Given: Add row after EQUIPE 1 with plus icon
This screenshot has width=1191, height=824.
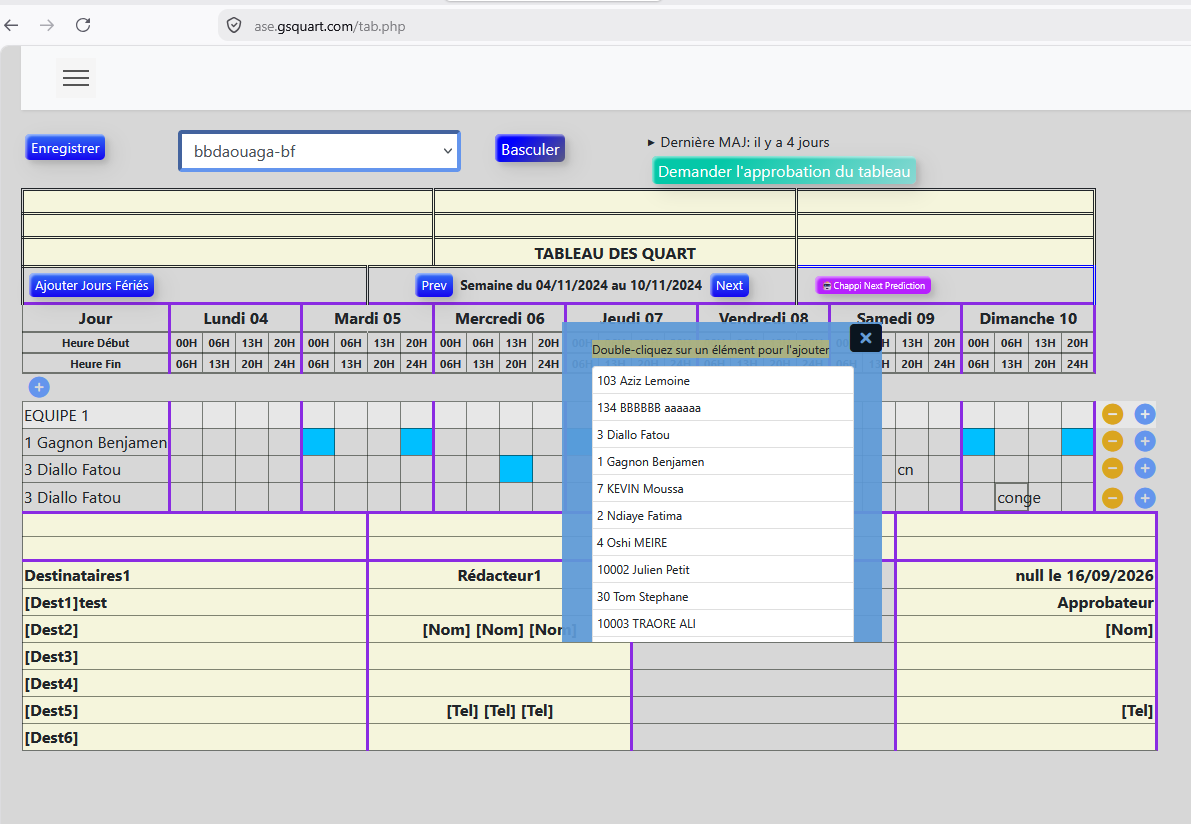Looking at the screenshot, I should (1145, 414).
